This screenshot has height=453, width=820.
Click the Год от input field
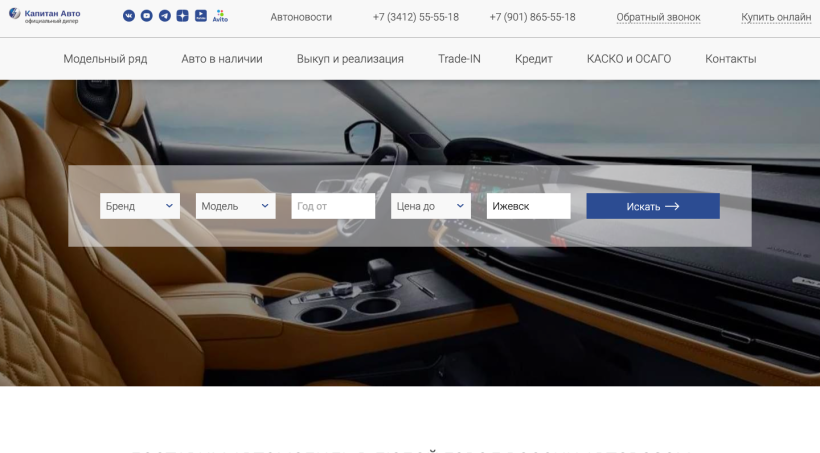tap(333, 206)
